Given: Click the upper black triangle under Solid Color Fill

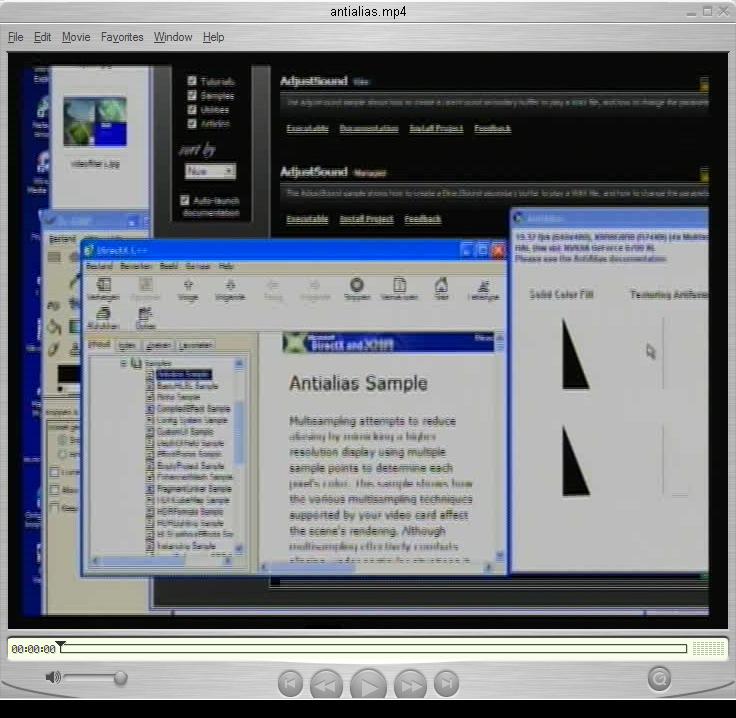Looking at the screenshot, I should click(575, 354).
